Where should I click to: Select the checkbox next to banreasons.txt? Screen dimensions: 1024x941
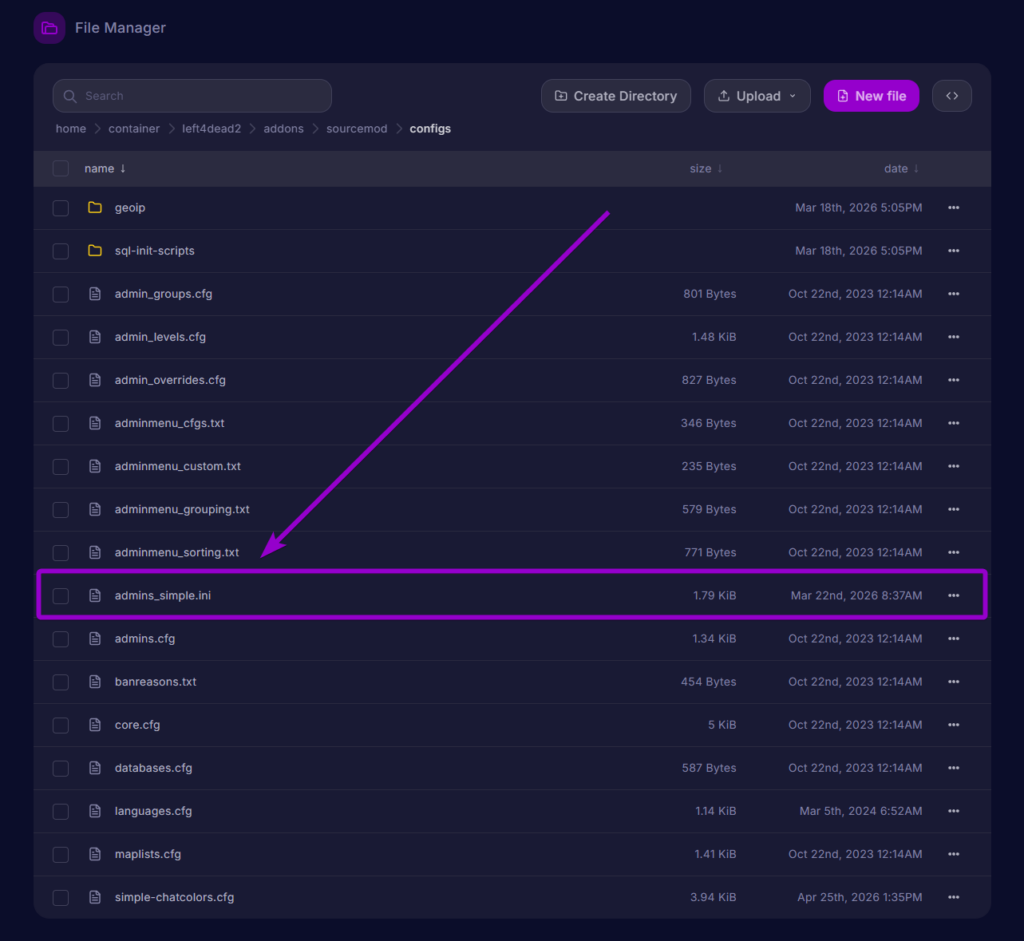tap(60, 681)
